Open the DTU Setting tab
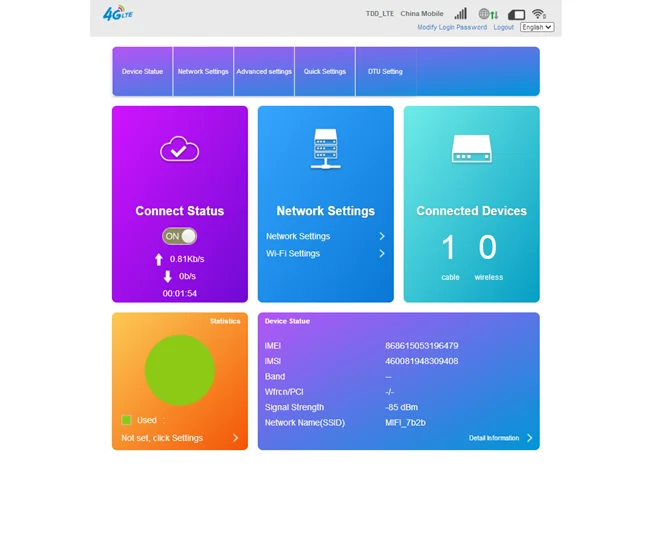Screen dimensions: 651x543 pos(385,72)
